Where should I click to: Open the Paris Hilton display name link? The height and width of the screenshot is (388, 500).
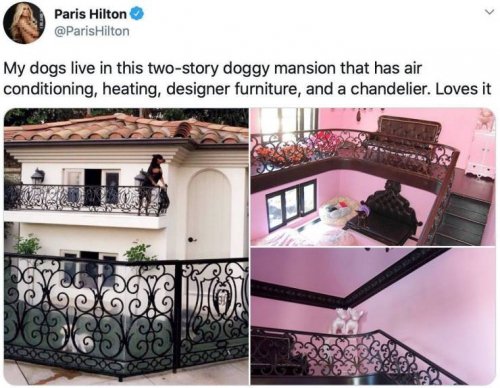point(90,14)
